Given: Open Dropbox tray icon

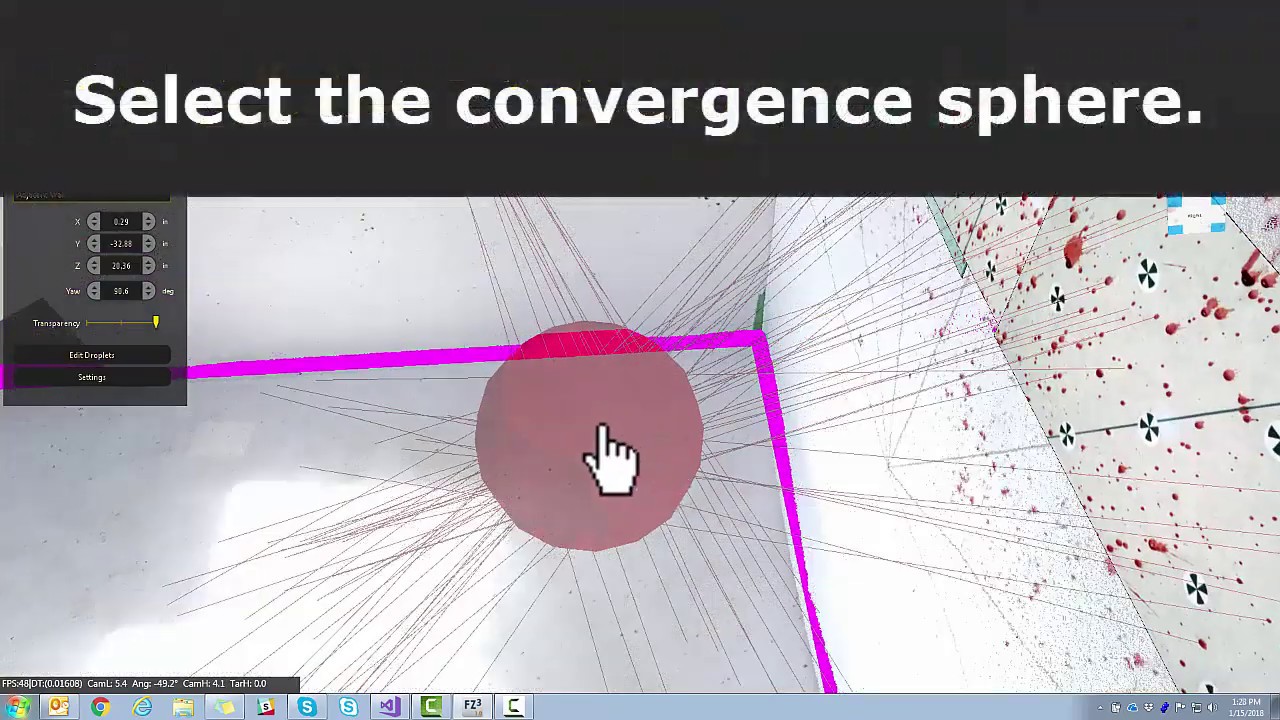Looking at the screenshot, I should tap(1149, 708).
